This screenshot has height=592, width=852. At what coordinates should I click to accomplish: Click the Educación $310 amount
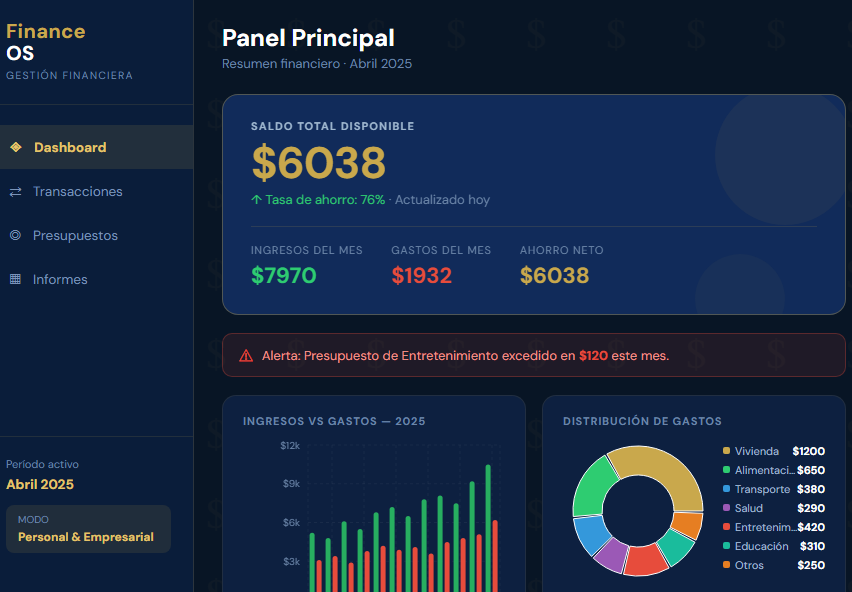tap(812, 546)
